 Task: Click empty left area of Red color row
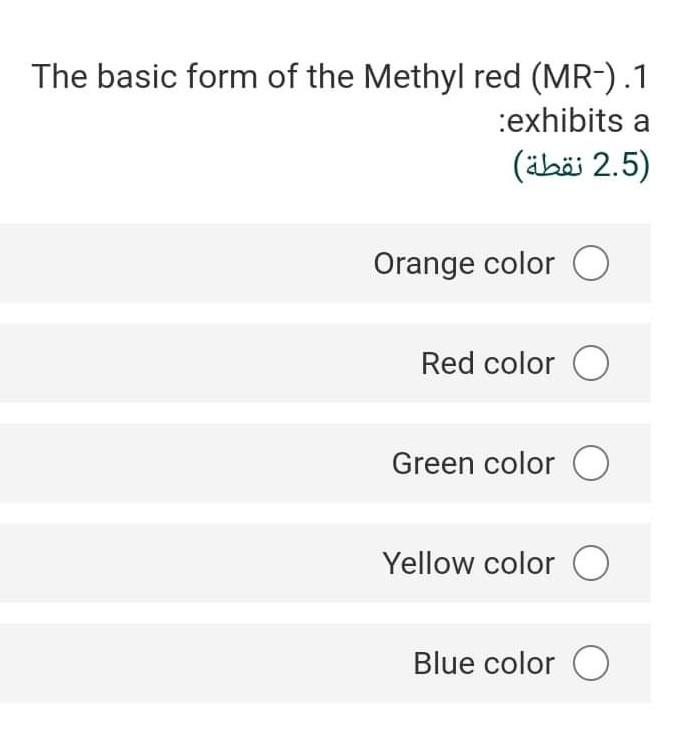[150, 364]
